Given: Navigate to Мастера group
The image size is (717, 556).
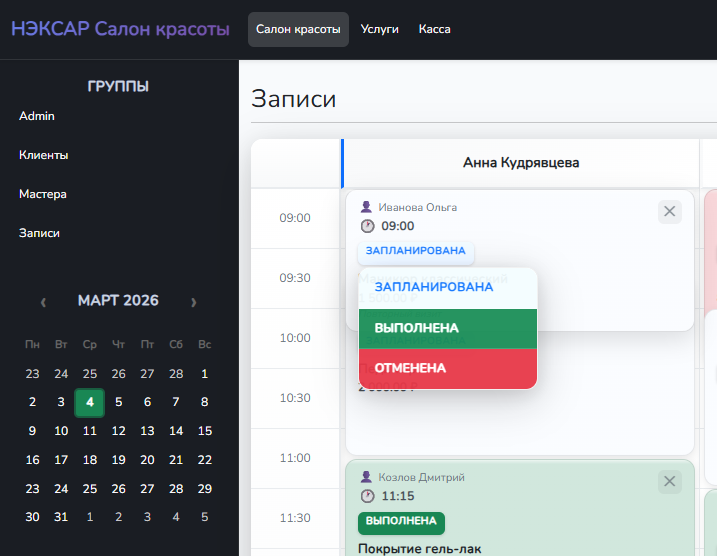Looking at the screenshot, I should pyautogui.click(x=43, y=194).
